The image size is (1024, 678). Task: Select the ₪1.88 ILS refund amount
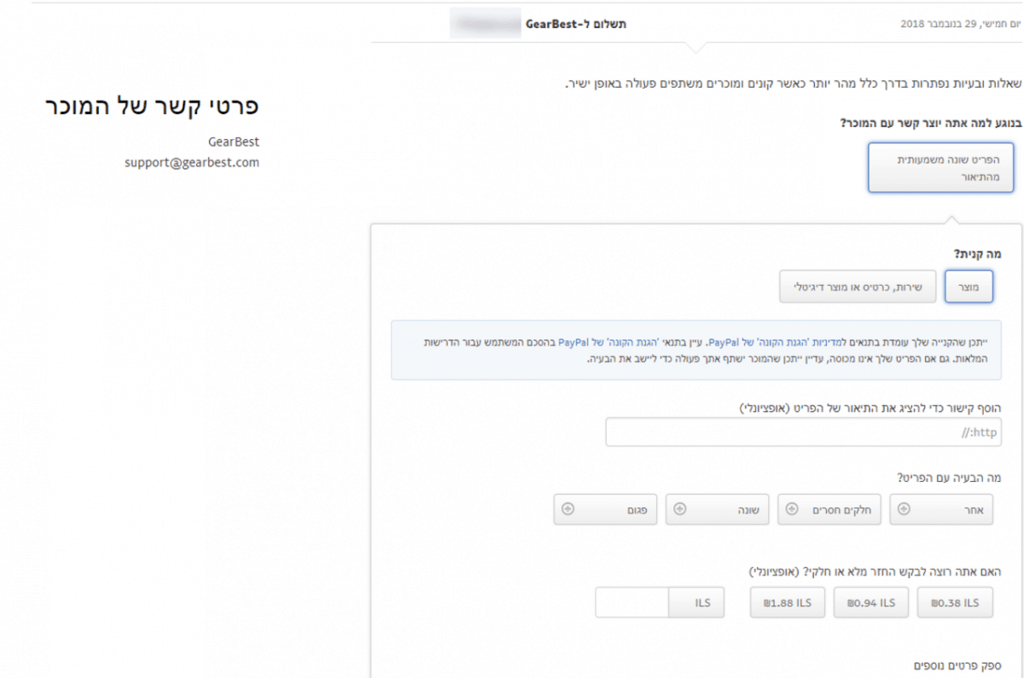point(788,602)
